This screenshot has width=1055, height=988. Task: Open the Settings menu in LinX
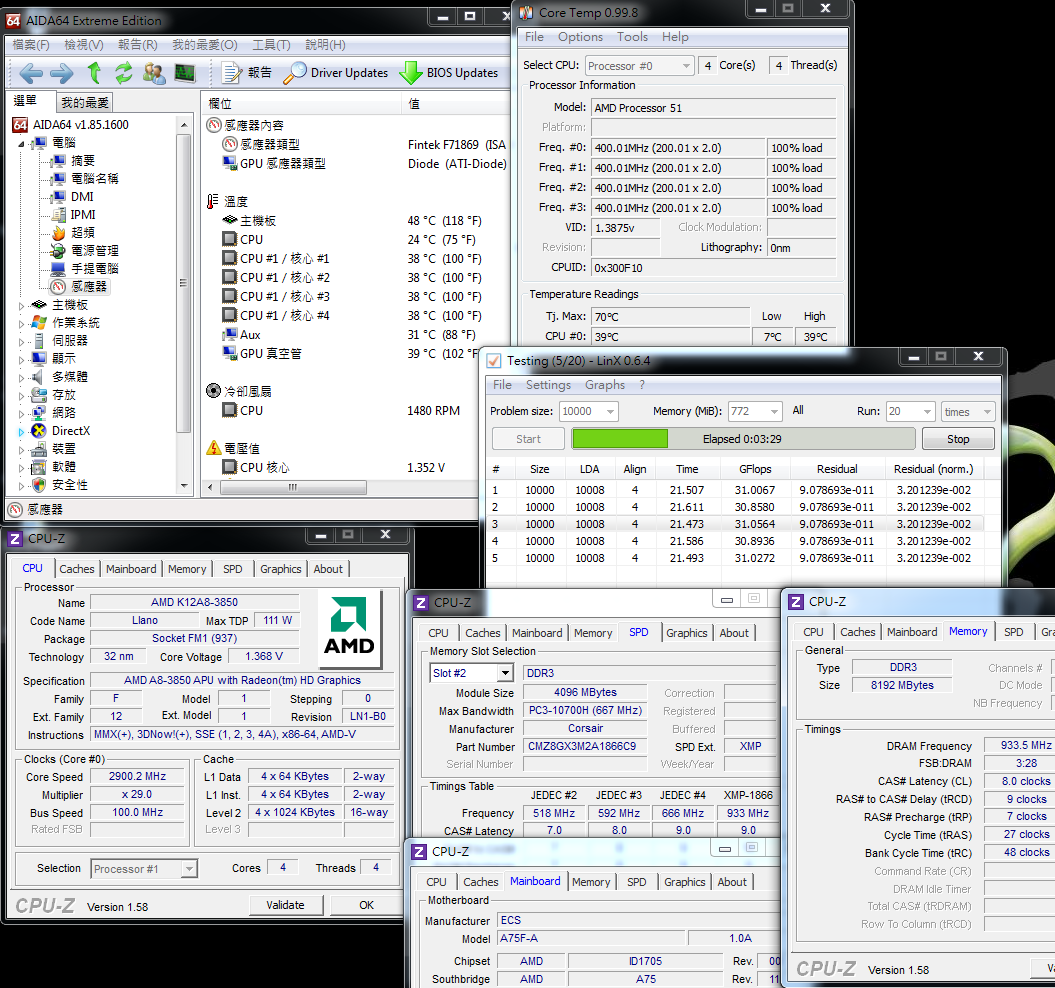(x=548, y=385)
